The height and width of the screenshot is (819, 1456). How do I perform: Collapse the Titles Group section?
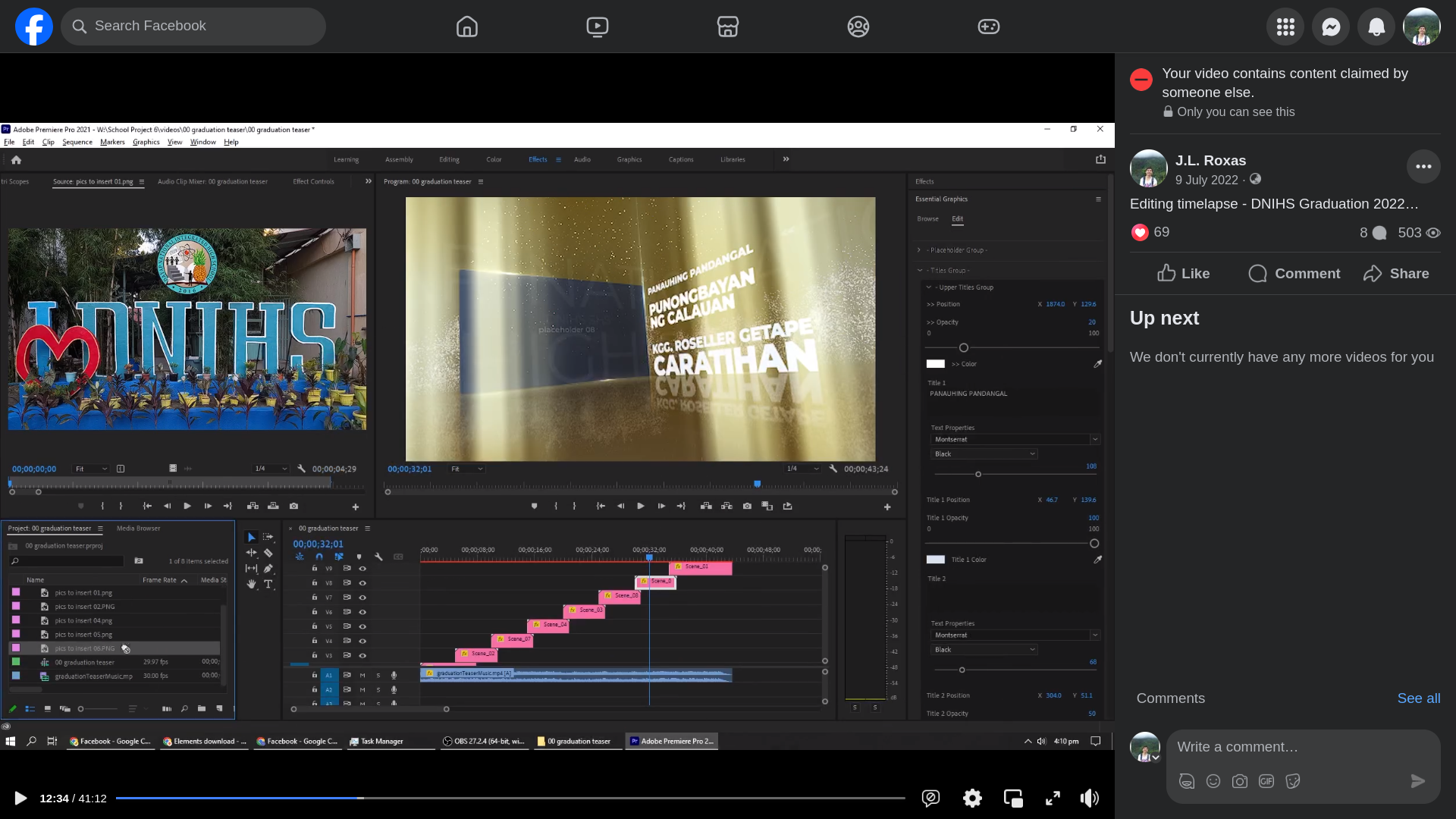tap(920, 270)
